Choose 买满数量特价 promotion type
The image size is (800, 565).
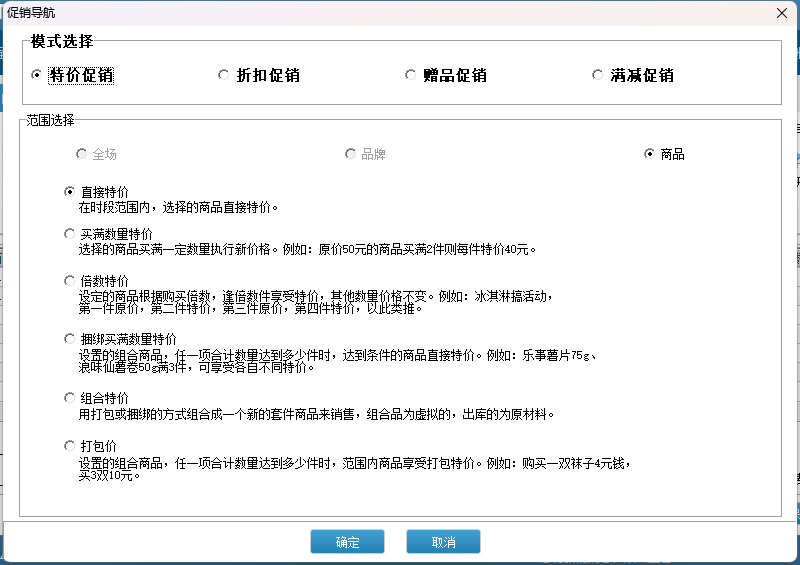[x=69, y=233]
